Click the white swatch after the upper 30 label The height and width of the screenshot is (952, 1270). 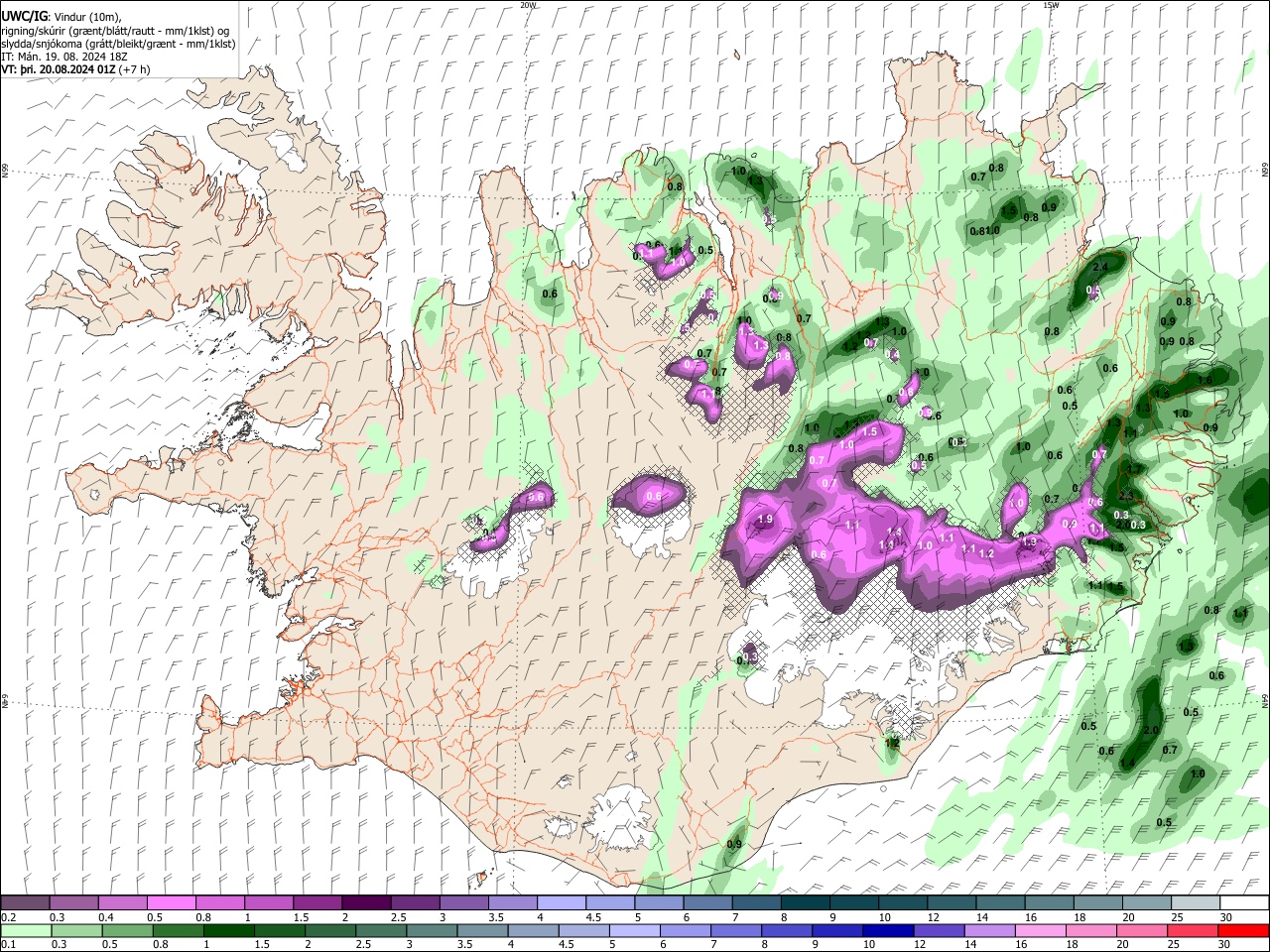coord(1244,903)
